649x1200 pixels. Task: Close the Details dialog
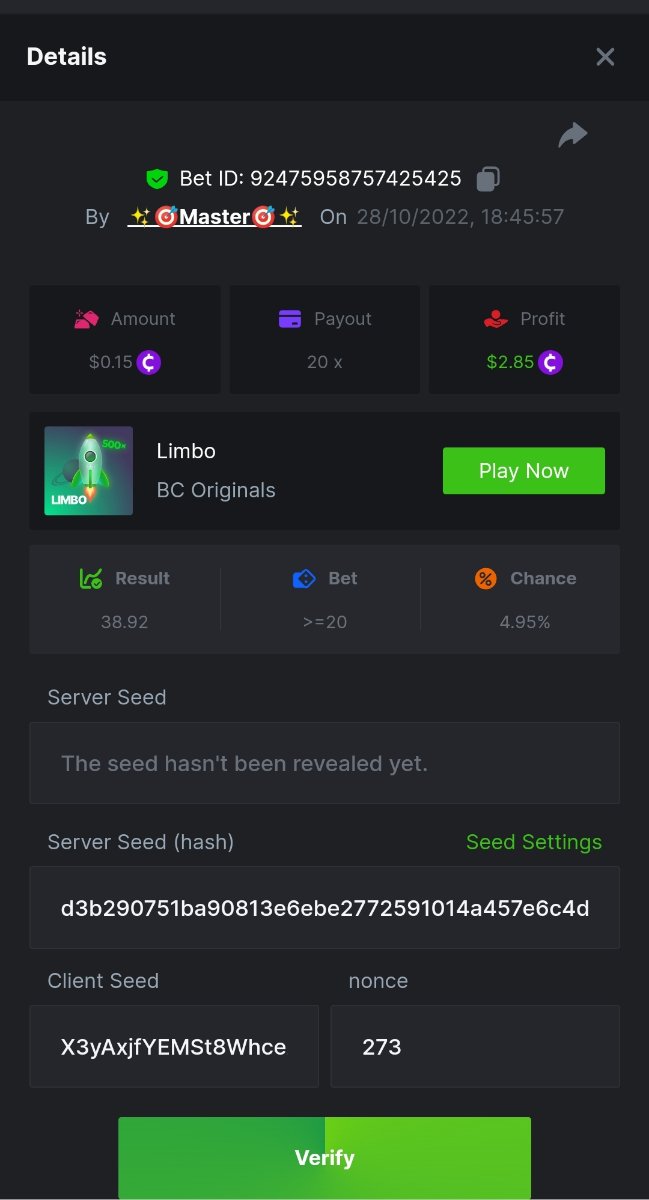tap(605, 57)
